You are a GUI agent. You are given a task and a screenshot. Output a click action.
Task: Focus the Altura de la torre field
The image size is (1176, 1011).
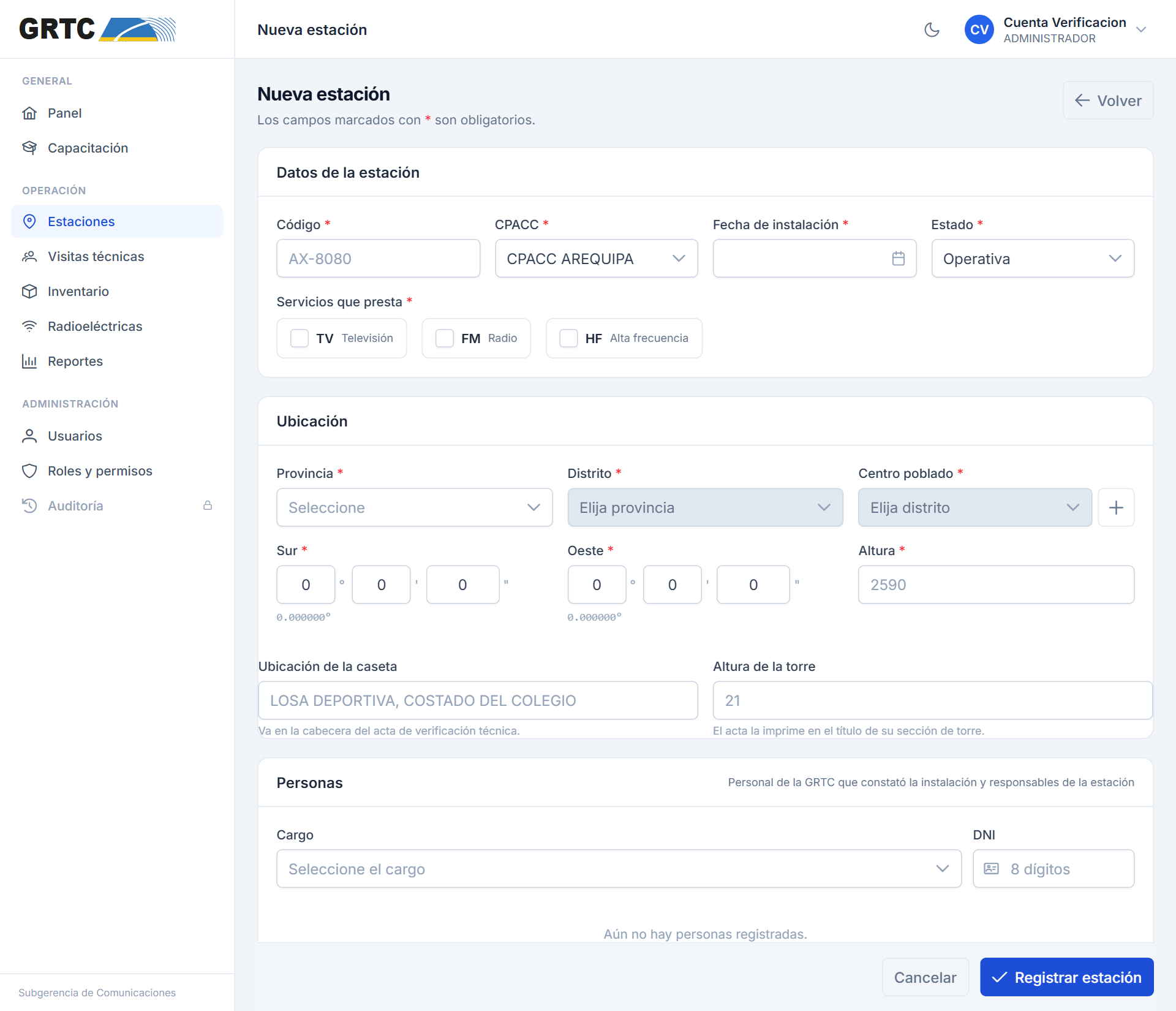point(932,700)
